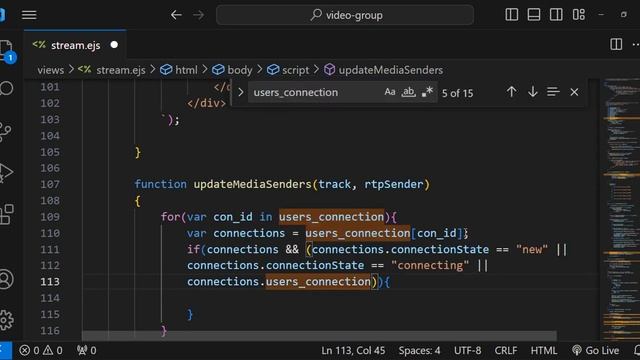The height and width of the screenshot is (360, 640).
Task: Restore down the VS Code window
Action: (624, 15)
